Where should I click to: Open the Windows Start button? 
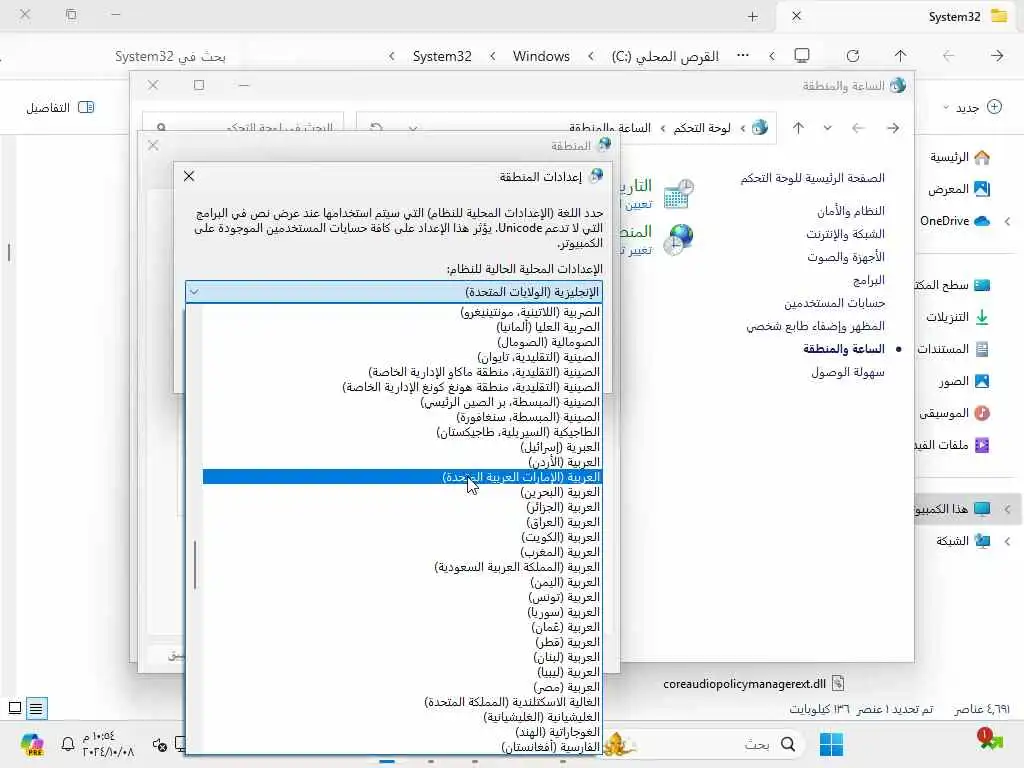[831, 744]
